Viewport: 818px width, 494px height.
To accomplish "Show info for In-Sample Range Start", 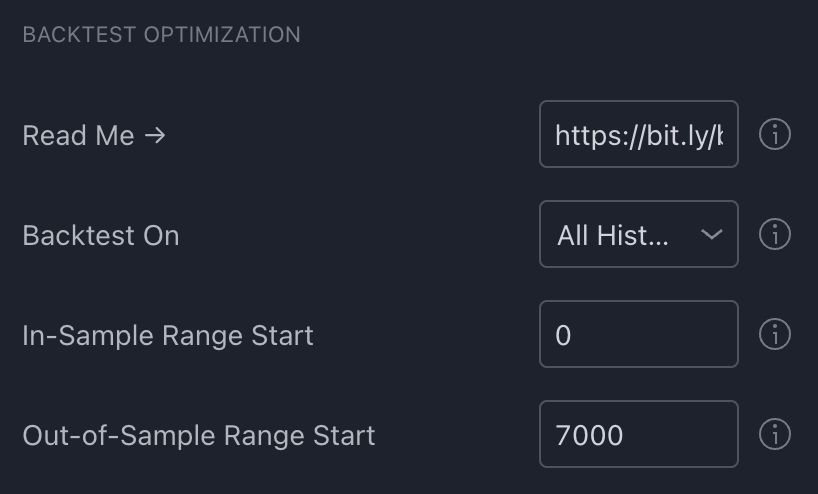I will (x=775, y=334).
